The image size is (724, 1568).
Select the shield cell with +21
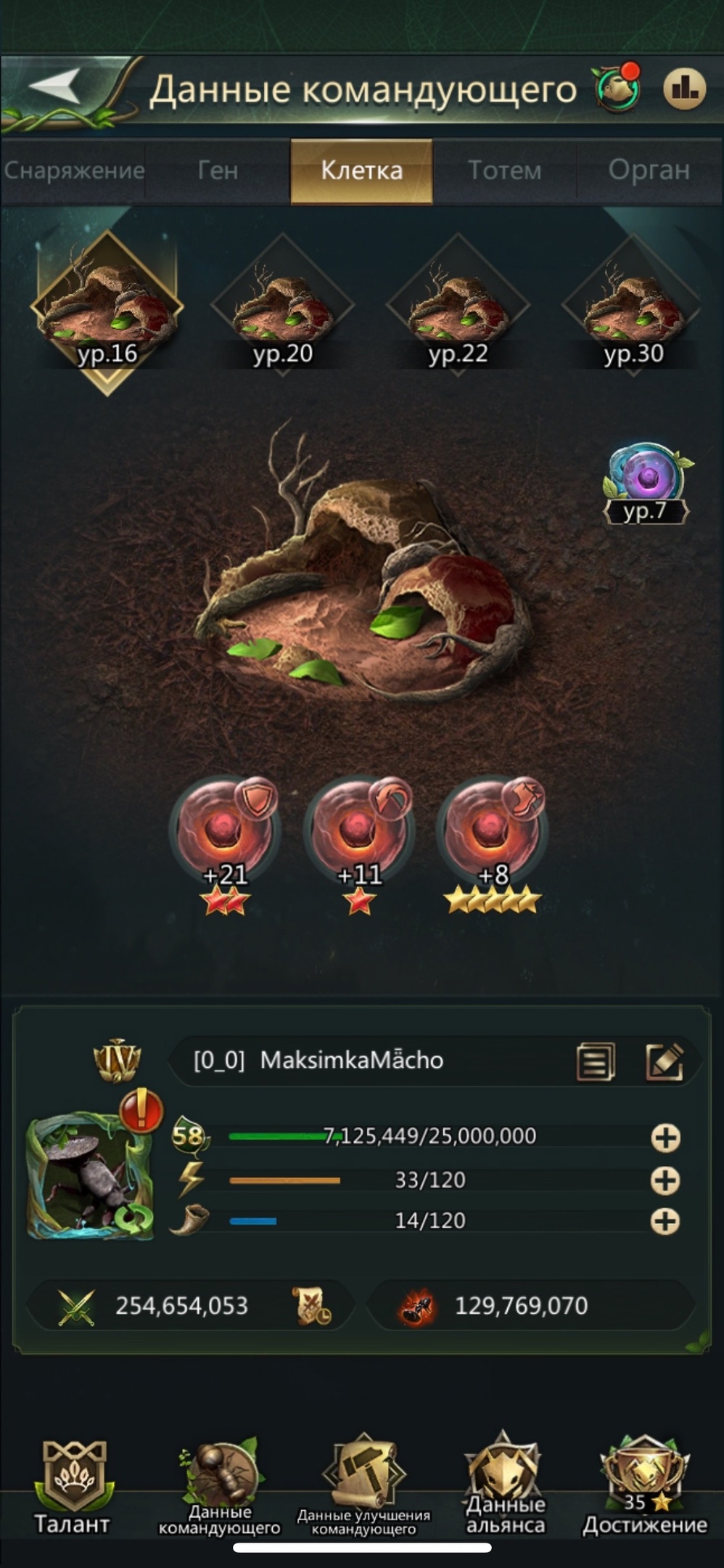[226, 841]
